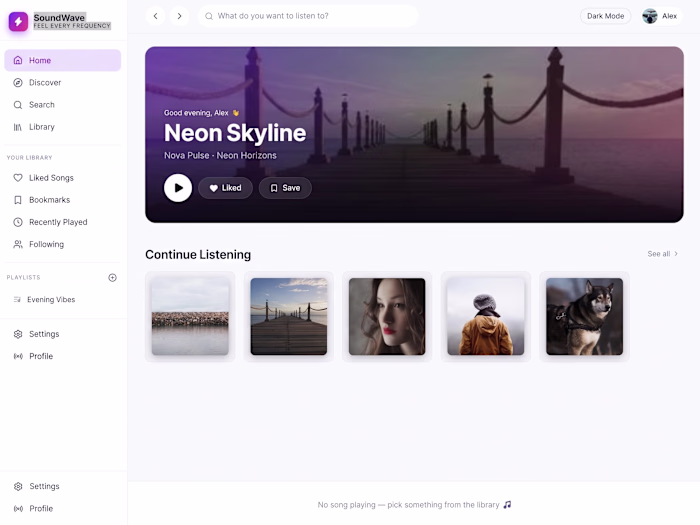Open the wooden pier album thumbnail
700x525 pixels.
pyautogui.click(x=289, y=317)
